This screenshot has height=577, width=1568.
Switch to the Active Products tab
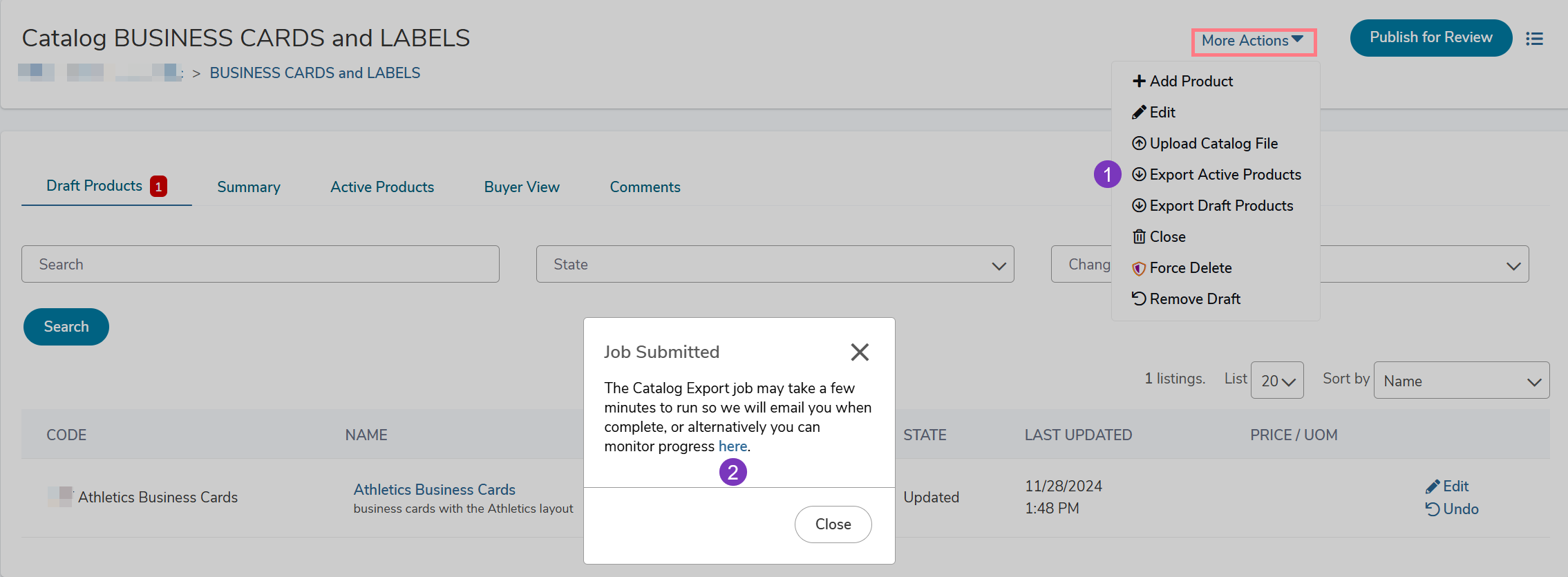[x=382, y=187]
